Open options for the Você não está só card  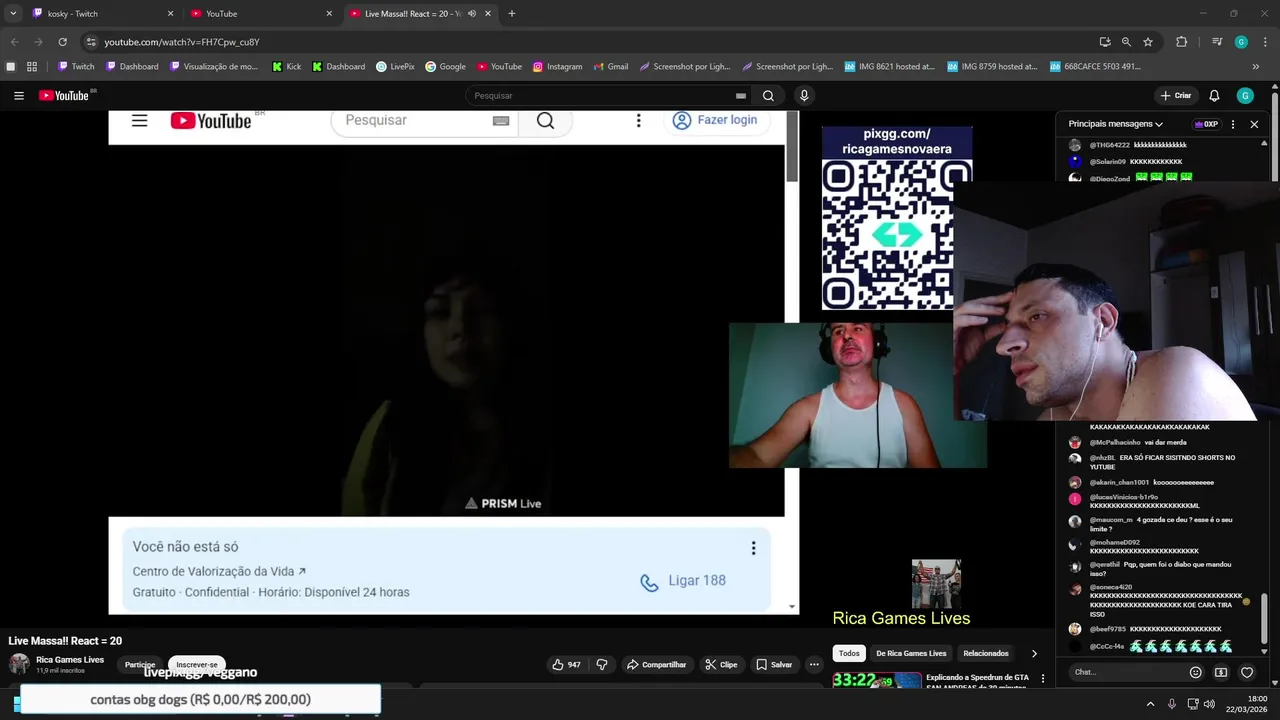(x=753, y=548)
